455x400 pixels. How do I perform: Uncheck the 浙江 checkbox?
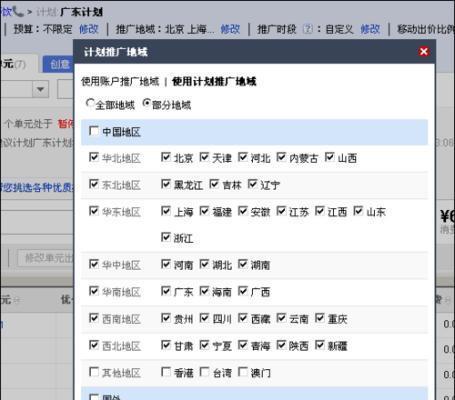[x=166, y=237]
